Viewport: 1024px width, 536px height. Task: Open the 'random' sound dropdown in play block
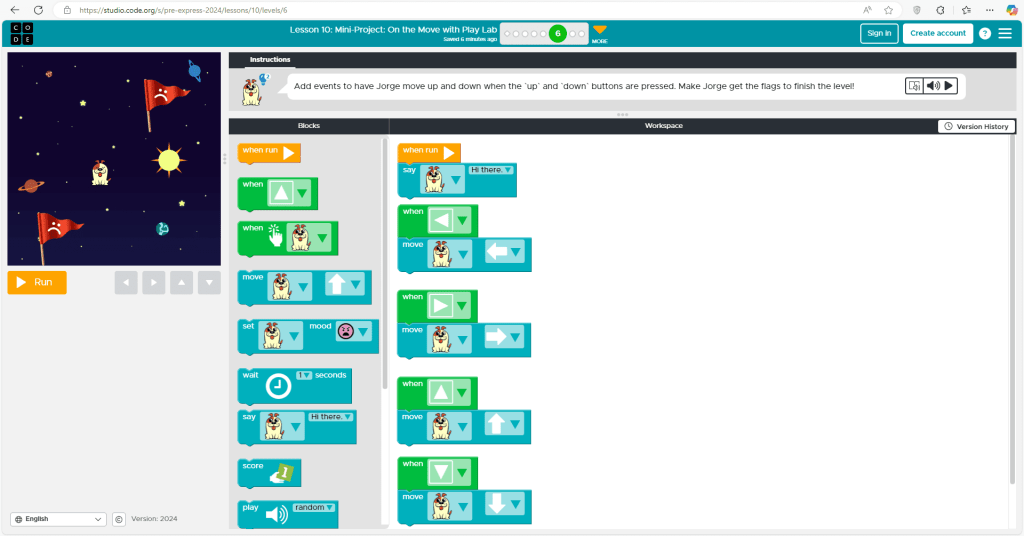pyautogui.click(x=314, y=508)
